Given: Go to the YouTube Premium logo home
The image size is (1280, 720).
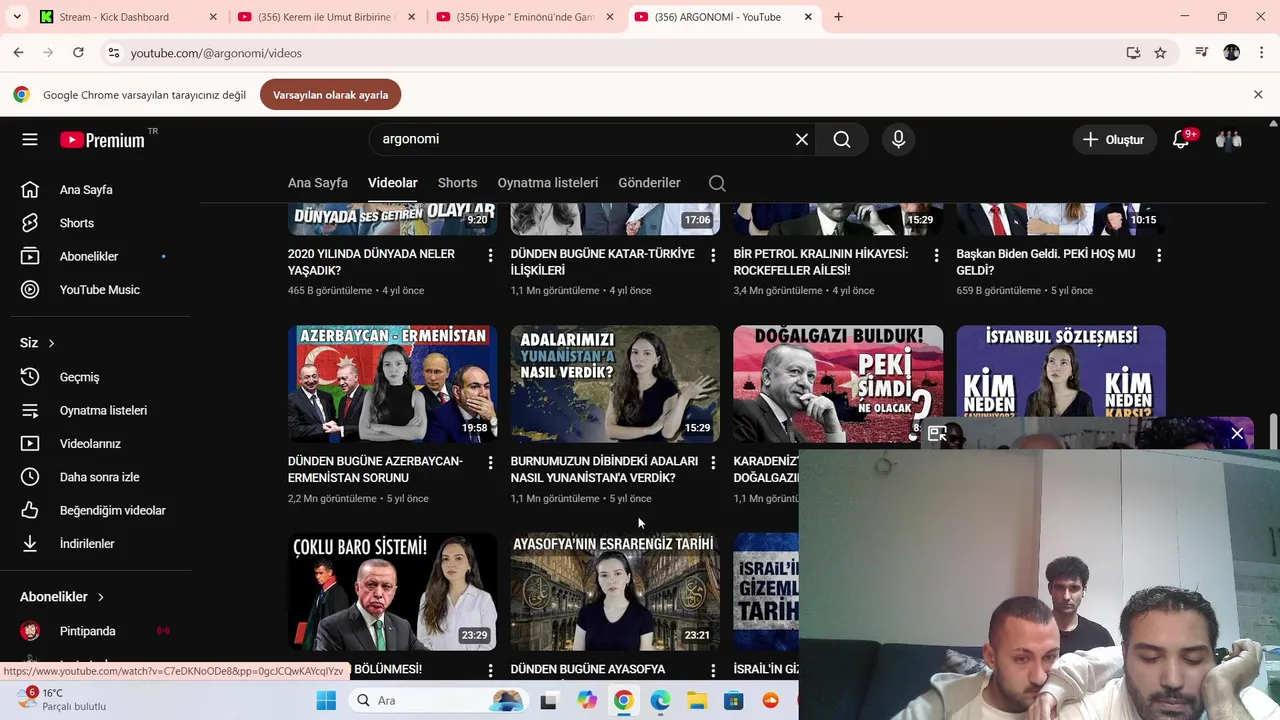Looking at the screenshot, I should tap(102, 140).
